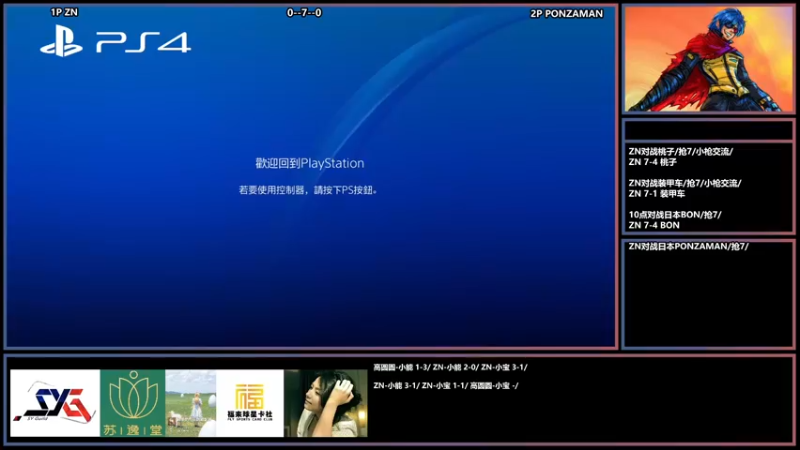Click the 'ZN对战桃子/抢7/小枪交流/' line

681,152
